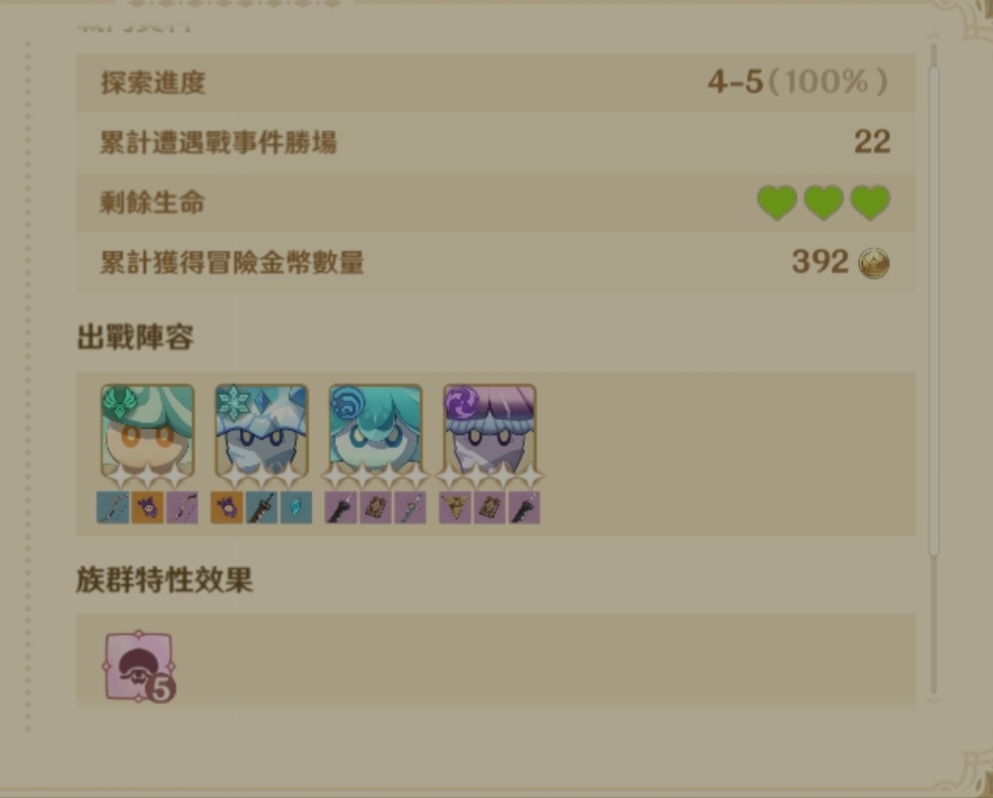Screen dimensions: 993x798
Task: Inspect the golden triangle item under Electro fungus
Action: (455, 507)
